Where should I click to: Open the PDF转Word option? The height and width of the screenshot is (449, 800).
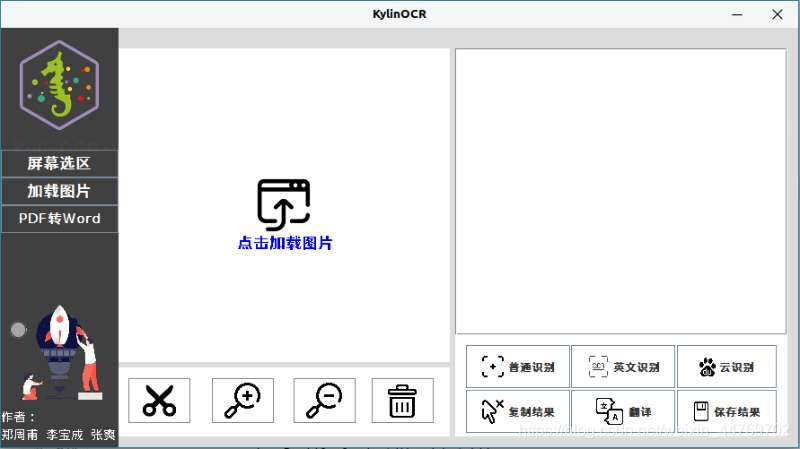[x=59, y=218]
